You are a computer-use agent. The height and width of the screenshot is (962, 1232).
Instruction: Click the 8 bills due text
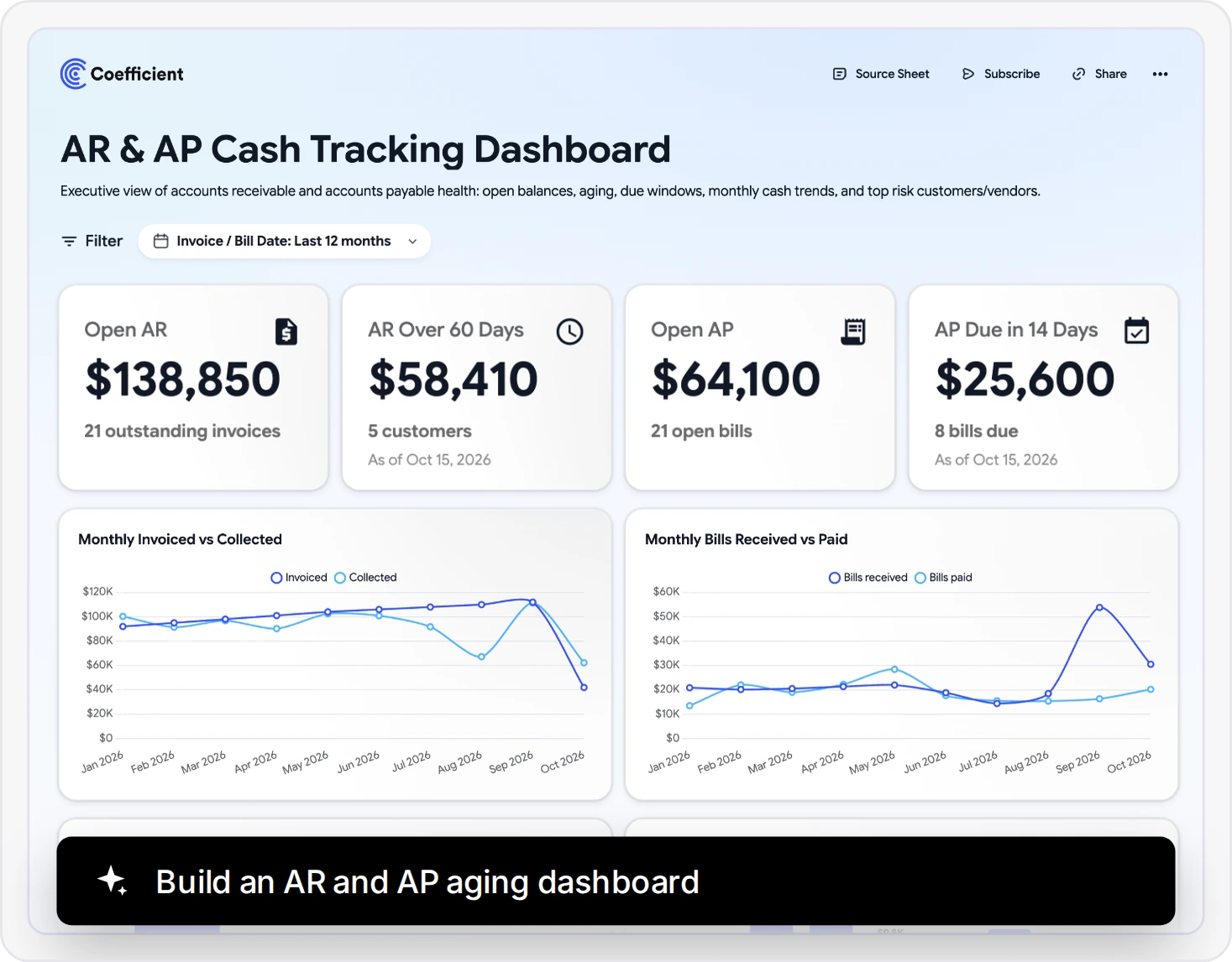click(977, 431)
